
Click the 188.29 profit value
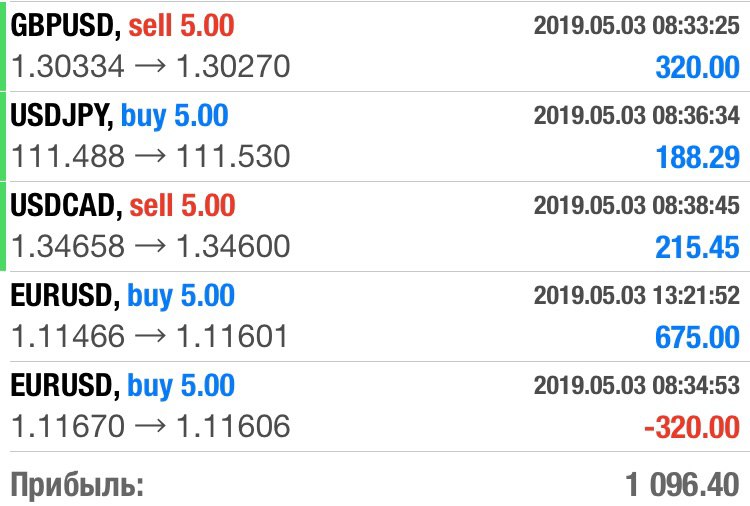click(698, 157)
